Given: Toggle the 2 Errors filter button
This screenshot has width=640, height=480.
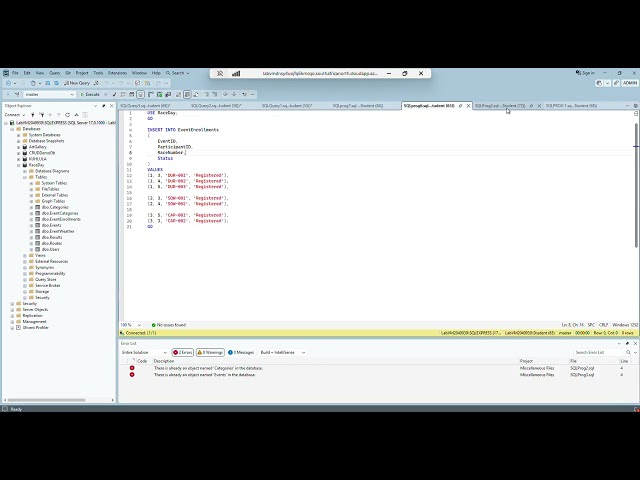Looking at the screenshot, I should coord(182,352).
